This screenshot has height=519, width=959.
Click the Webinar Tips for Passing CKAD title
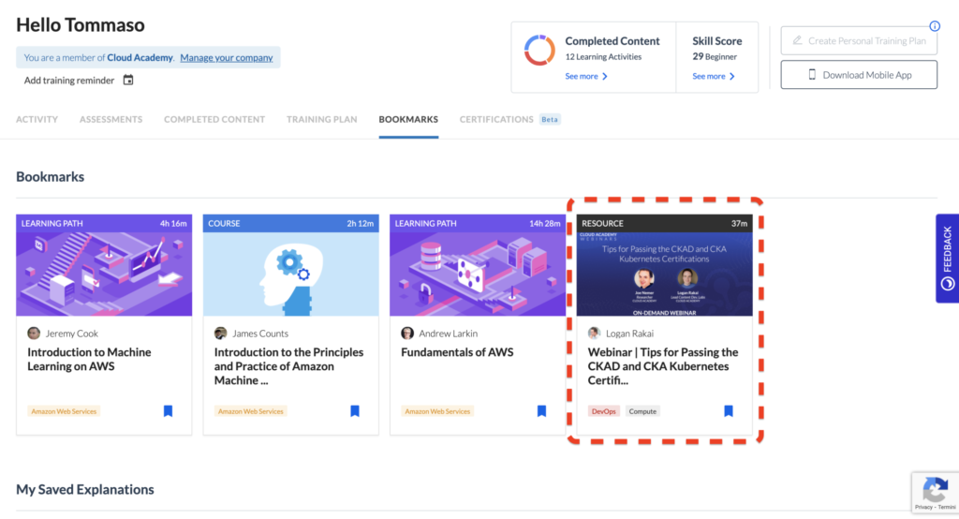[663, 366]
